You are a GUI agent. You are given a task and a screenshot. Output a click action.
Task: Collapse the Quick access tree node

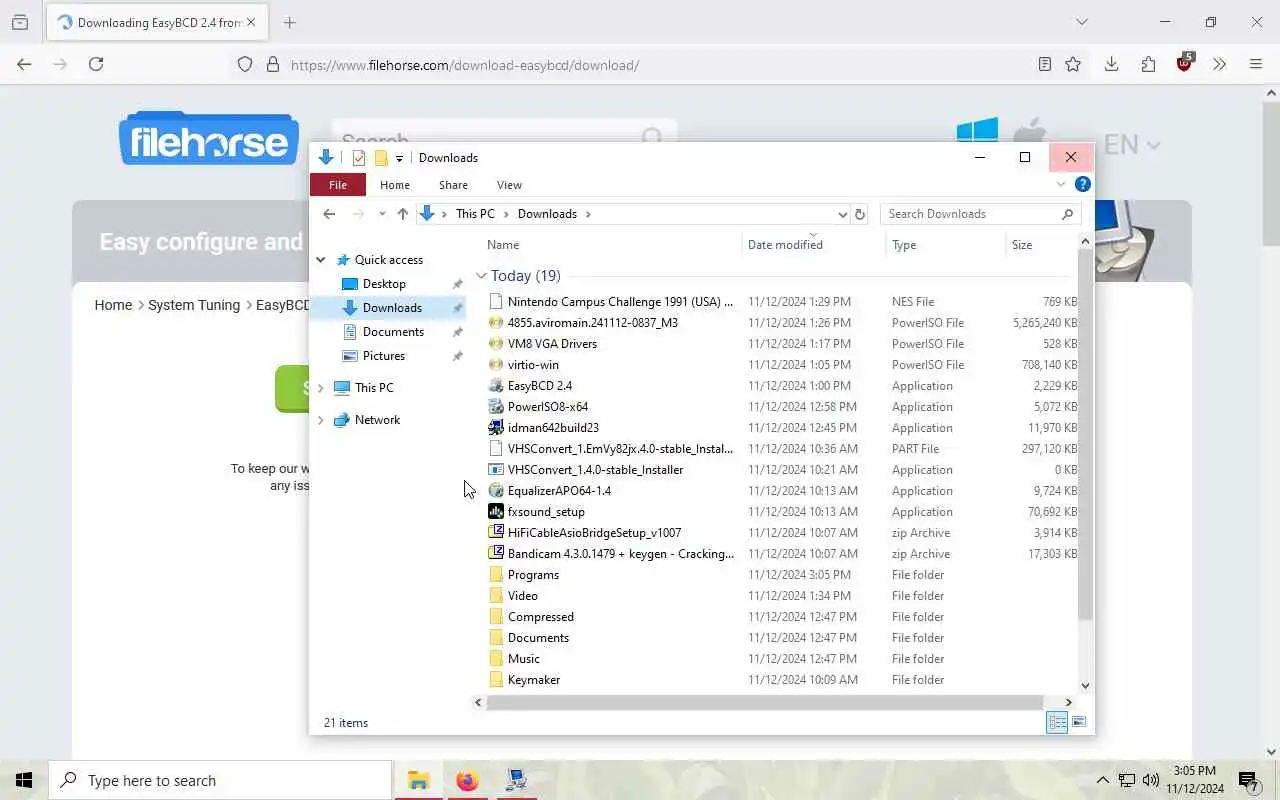pos(321,260)
